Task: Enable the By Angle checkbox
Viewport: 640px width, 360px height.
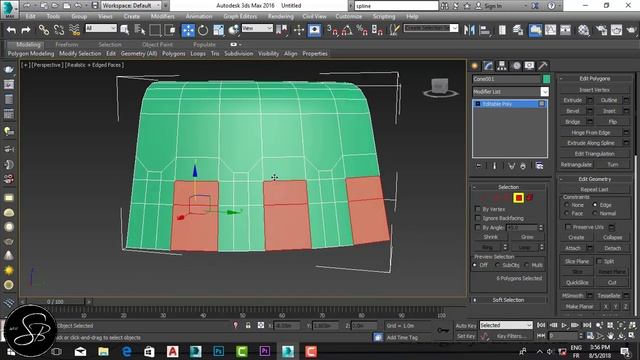Action: pos(478,227)
